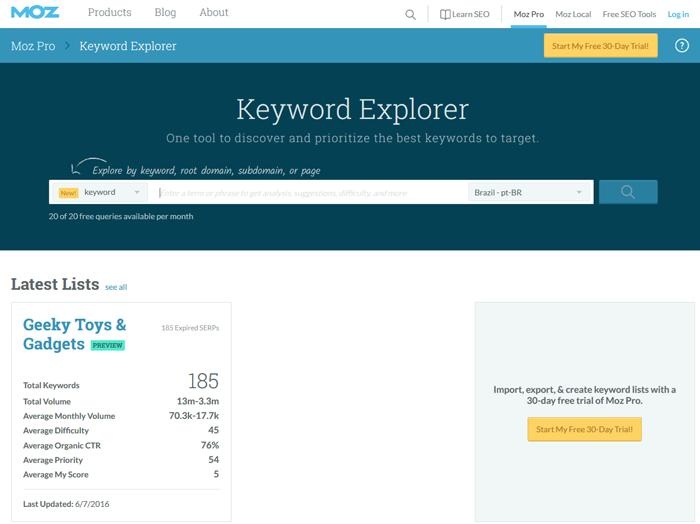Run the keyword search with magnifier button
700x524 pixels.
pyautogui.click(x=628, y=192)
